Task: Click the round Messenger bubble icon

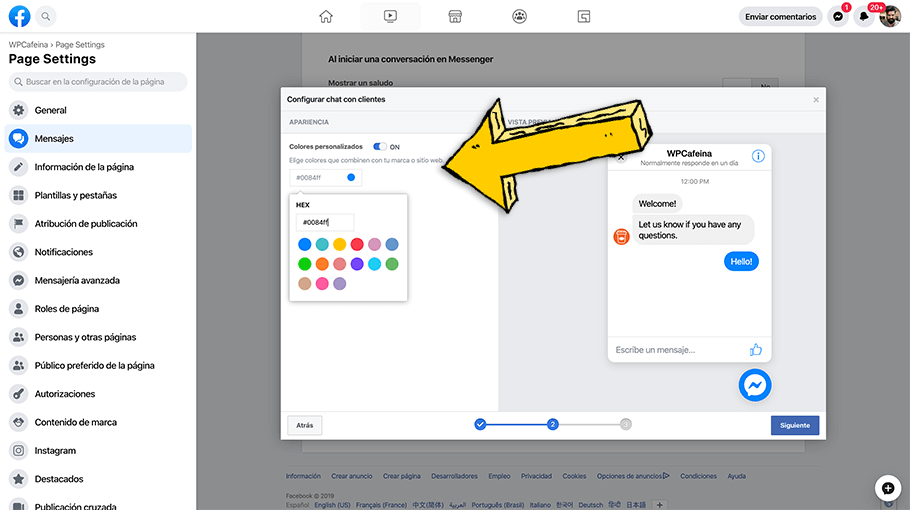Action: point(755,385)
